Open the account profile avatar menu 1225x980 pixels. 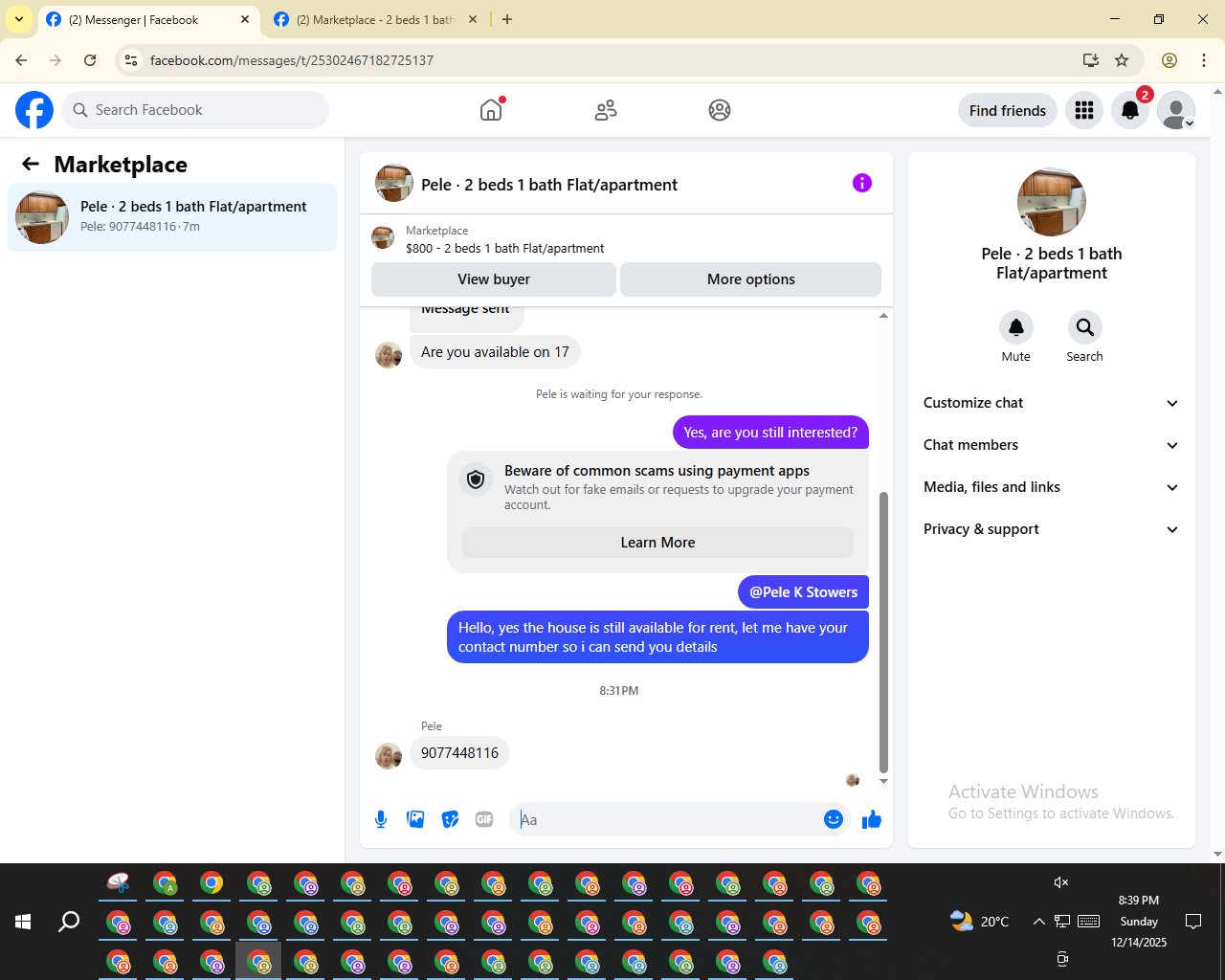click(x=1176, y=110)
